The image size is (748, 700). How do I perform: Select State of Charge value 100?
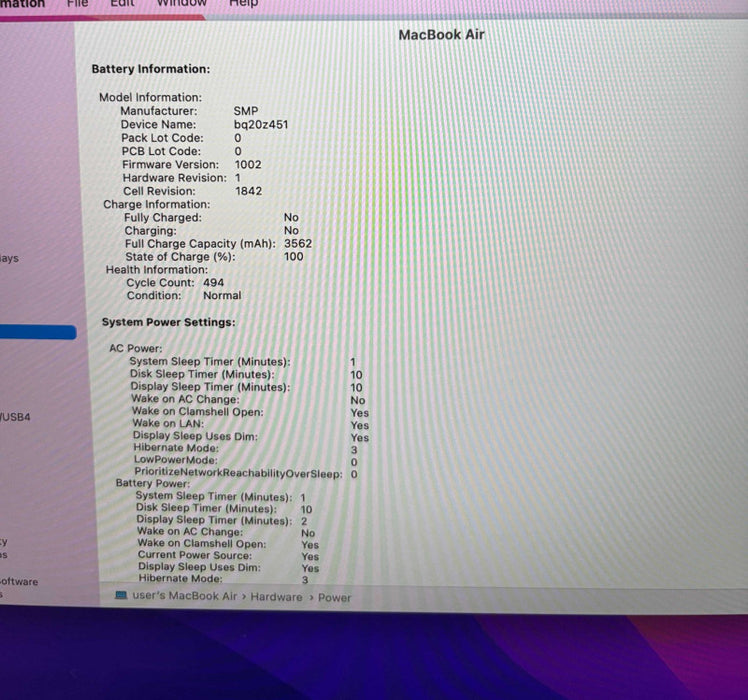click(x=294, y=257)
